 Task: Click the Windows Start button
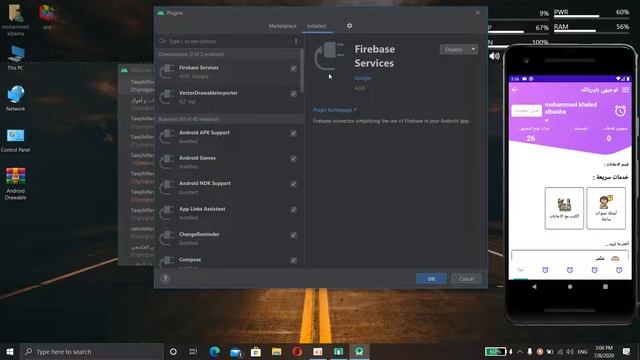[10, 351]
